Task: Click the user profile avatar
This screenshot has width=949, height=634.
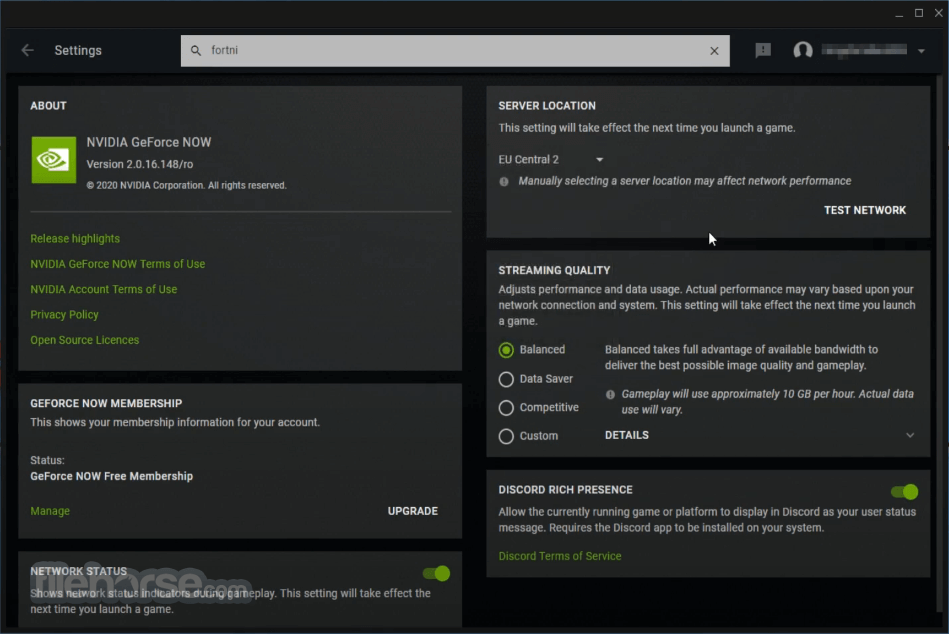Action: tap(803, 50)
